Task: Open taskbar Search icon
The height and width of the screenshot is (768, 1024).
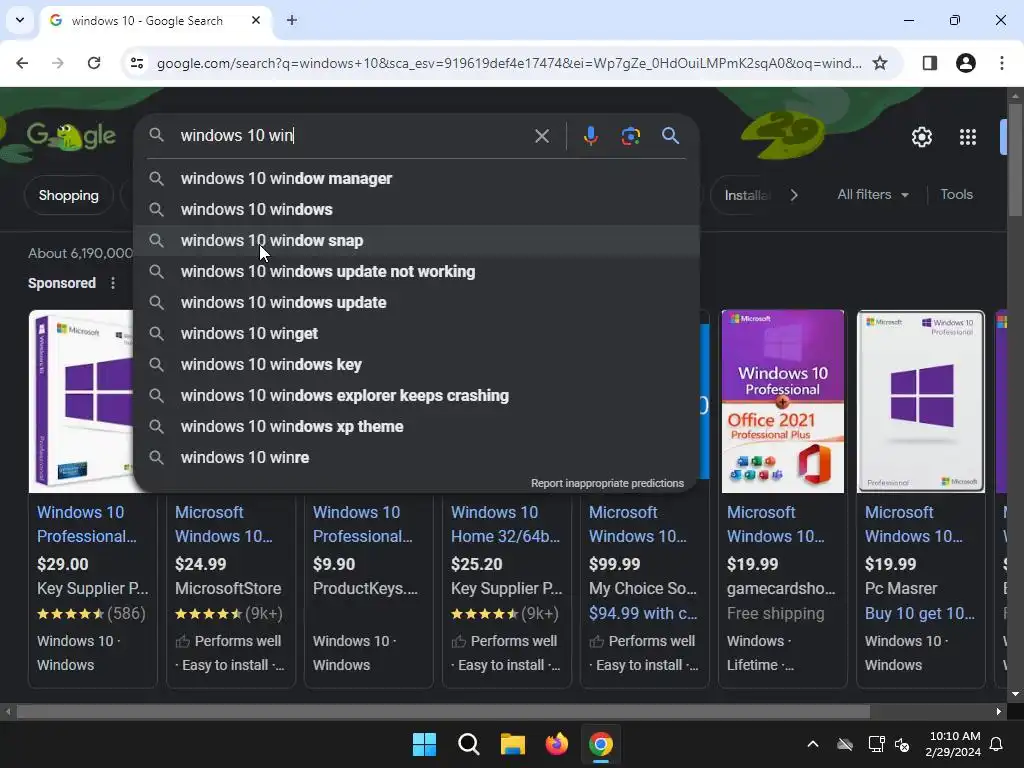Action: 468,744
